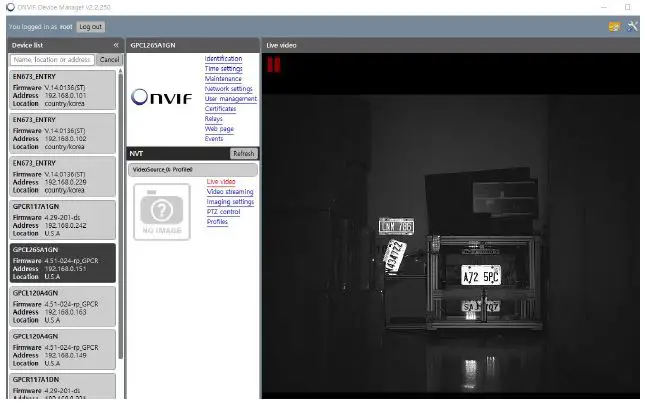645x403 pixels.
Task: Click the NVT section label
Action: point(136,153)
